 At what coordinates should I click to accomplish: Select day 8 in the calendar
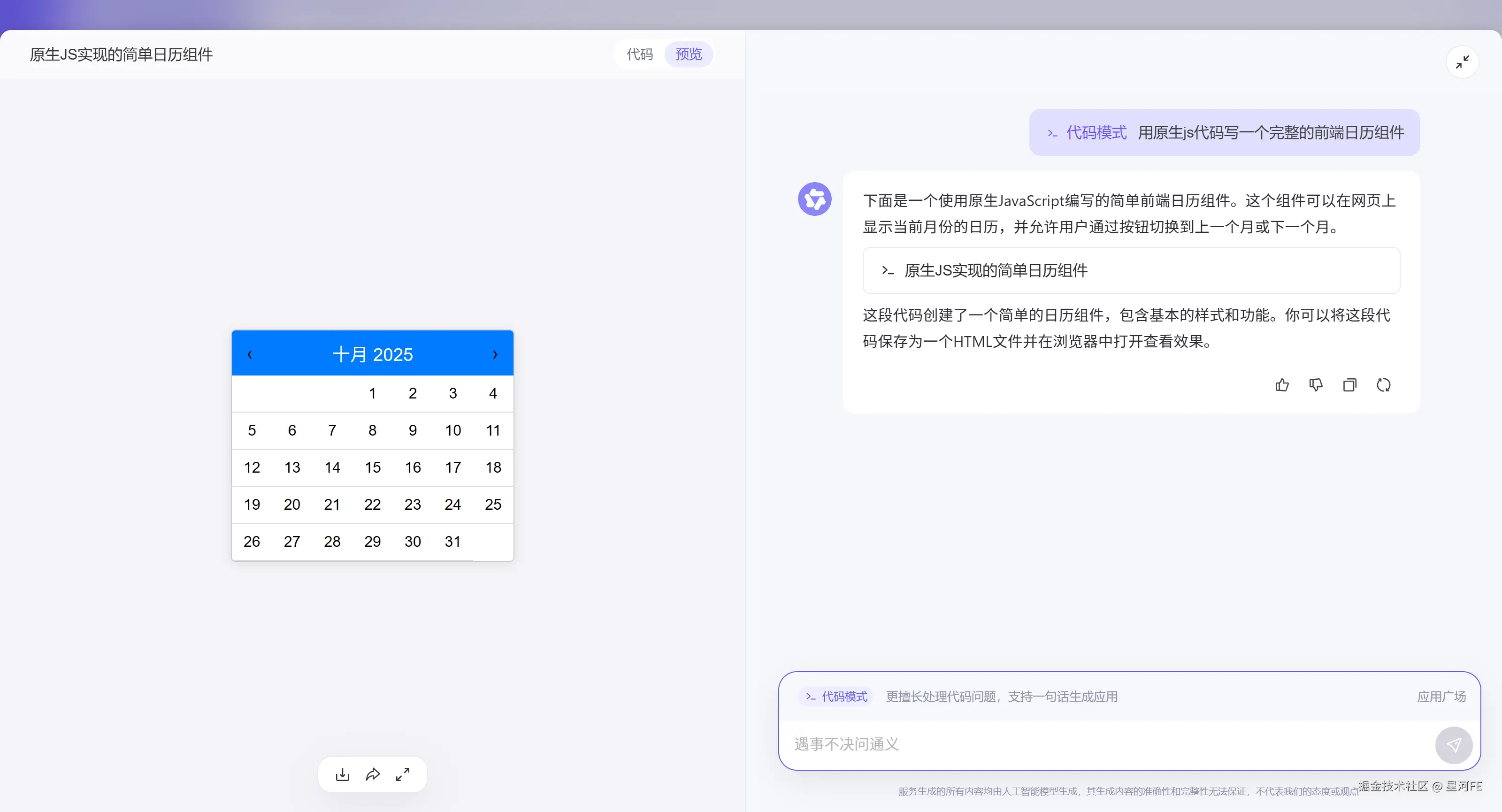(373, 431)
